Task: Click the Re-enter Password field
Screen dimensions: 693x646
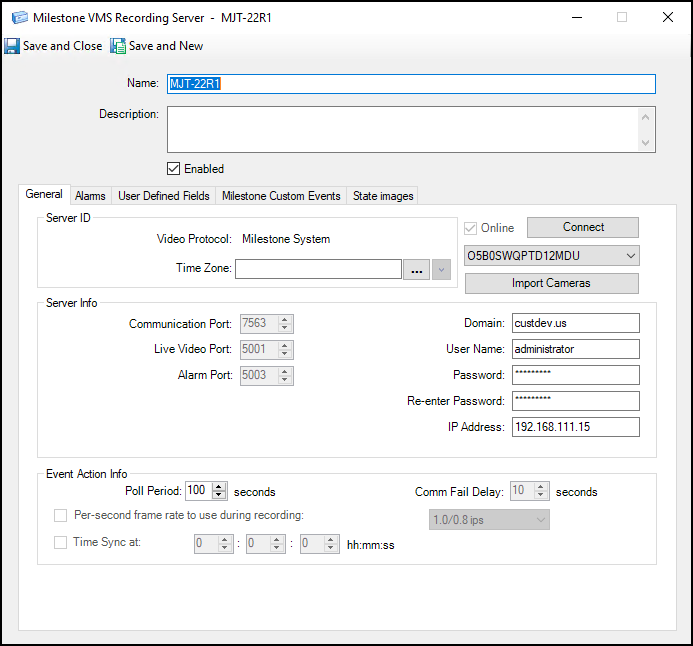Action: click(x=575, y=401)
